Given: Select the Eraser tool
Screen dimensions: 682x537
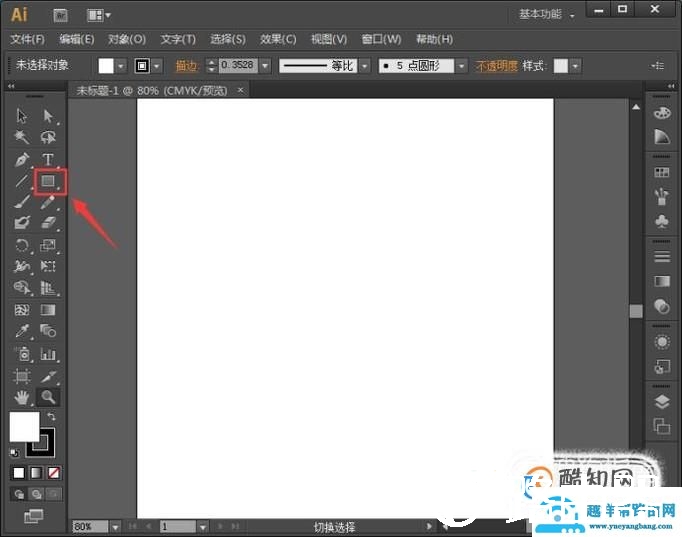Looking at the screenshot, I should click(x=48, y=223).
